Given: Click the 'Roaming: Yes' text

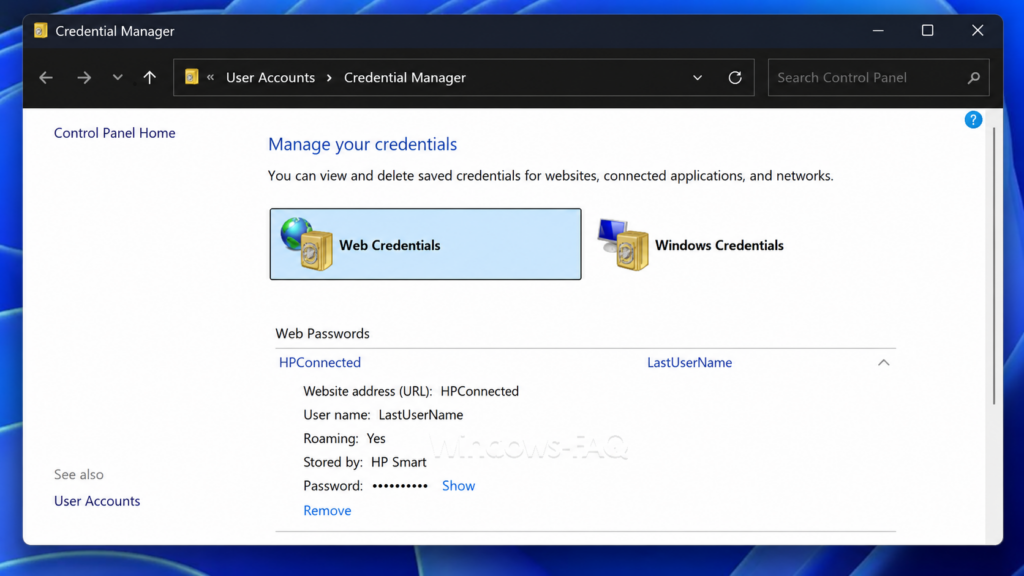Looking at the screenshot, I should (344, 439).
